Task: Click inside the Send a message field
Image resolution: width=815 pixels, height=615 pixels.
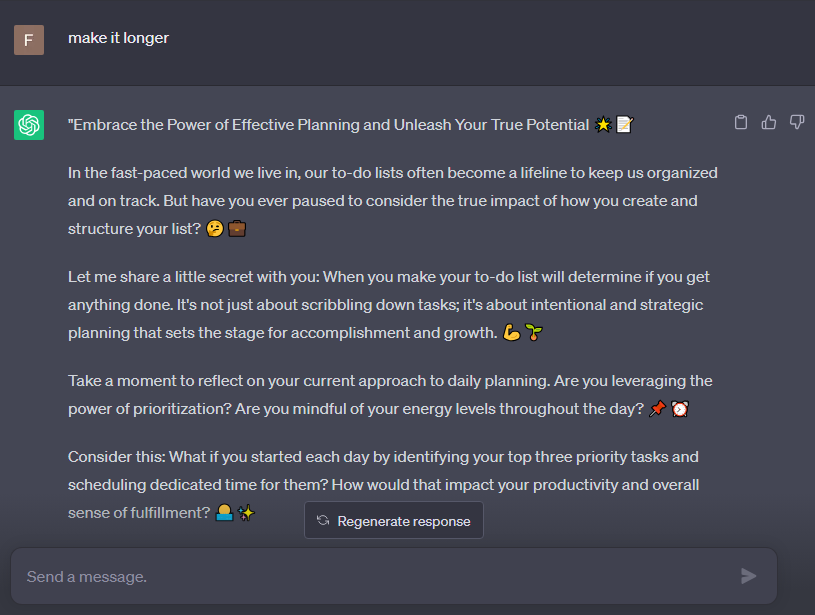Action: click(300, 575)
